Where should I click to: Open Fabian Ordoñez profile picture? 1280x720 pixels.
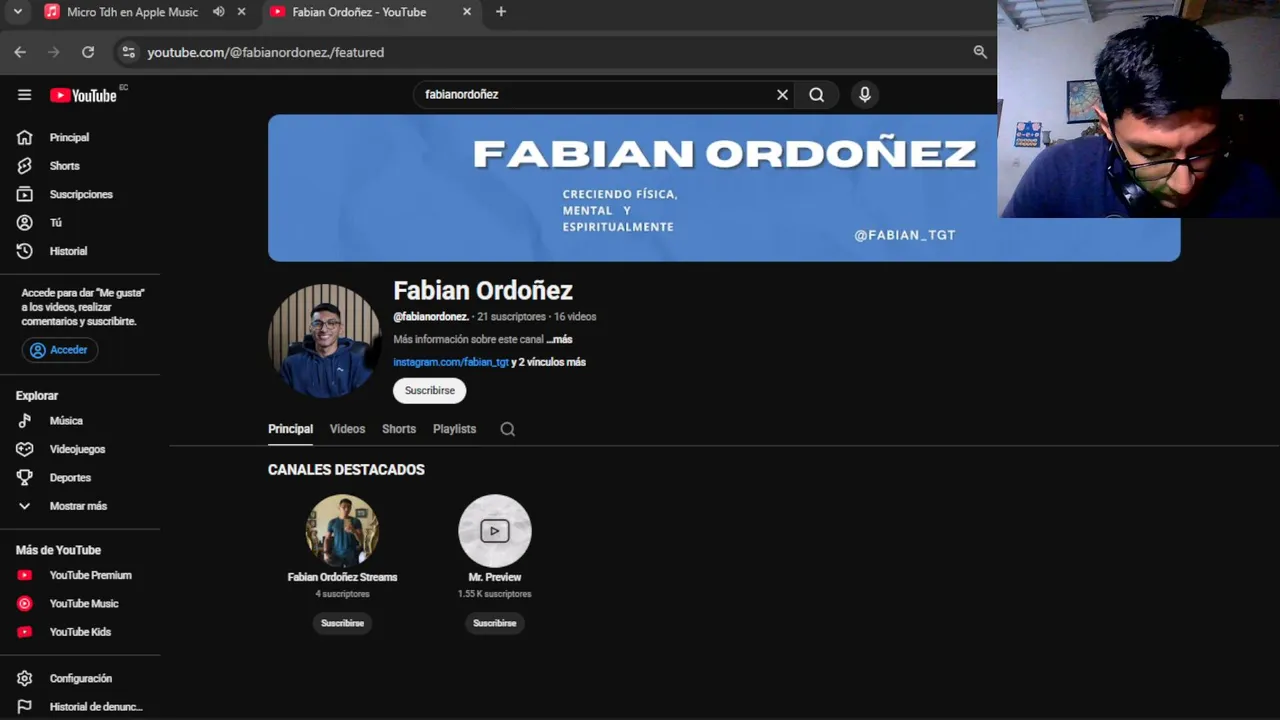324,340
